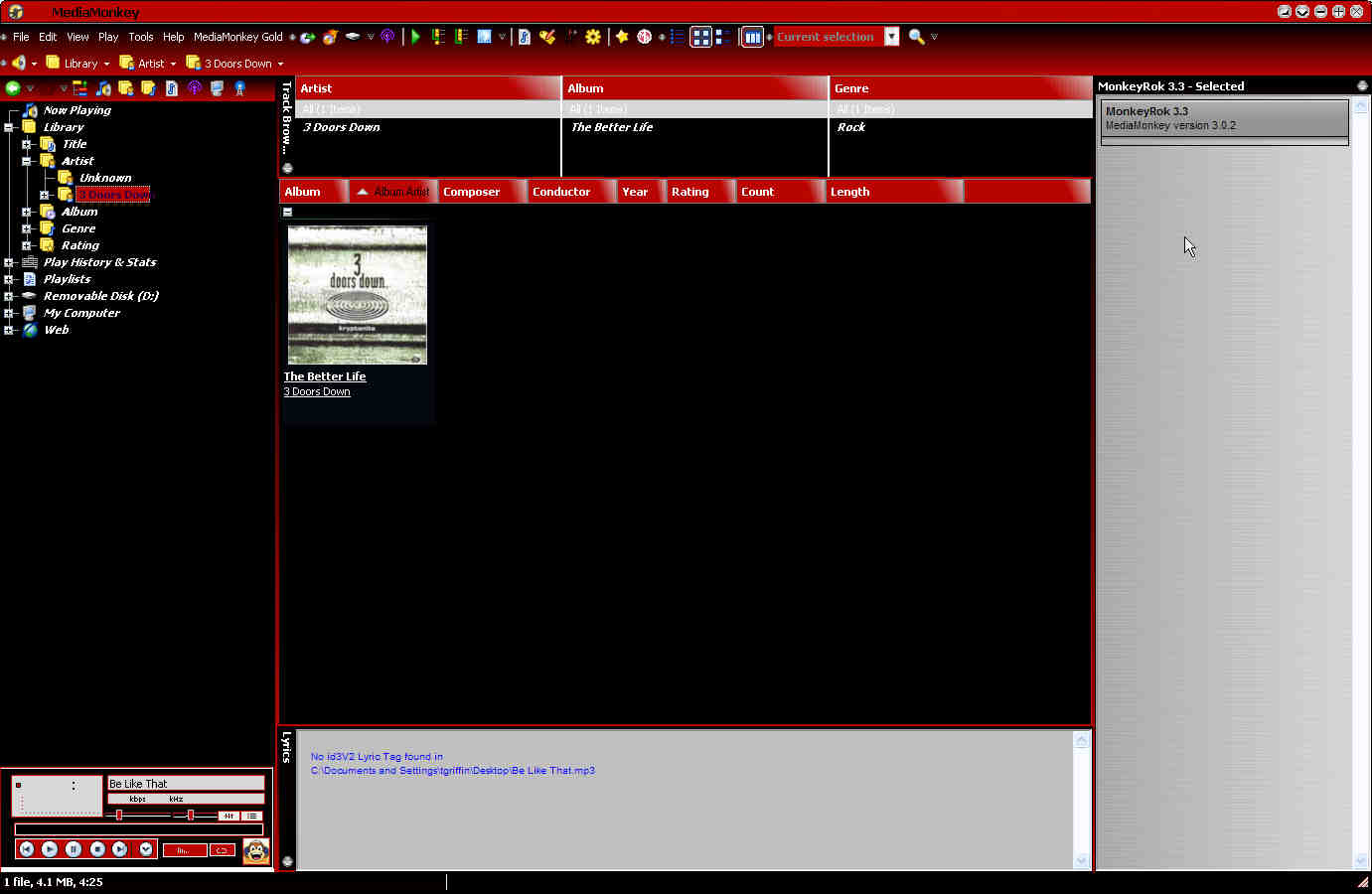The width and height of the screenshot is (1372, 894).
Task: Expand the Rating tree node
Action: [27, 245]
